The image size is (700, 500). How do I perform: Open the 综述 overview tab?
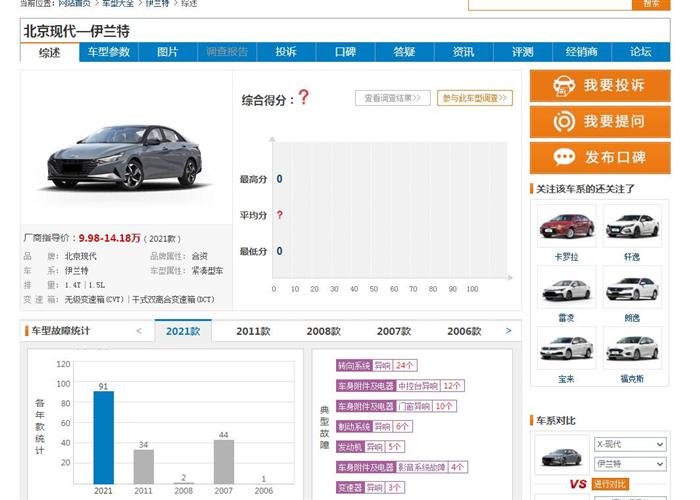(50, 53)
